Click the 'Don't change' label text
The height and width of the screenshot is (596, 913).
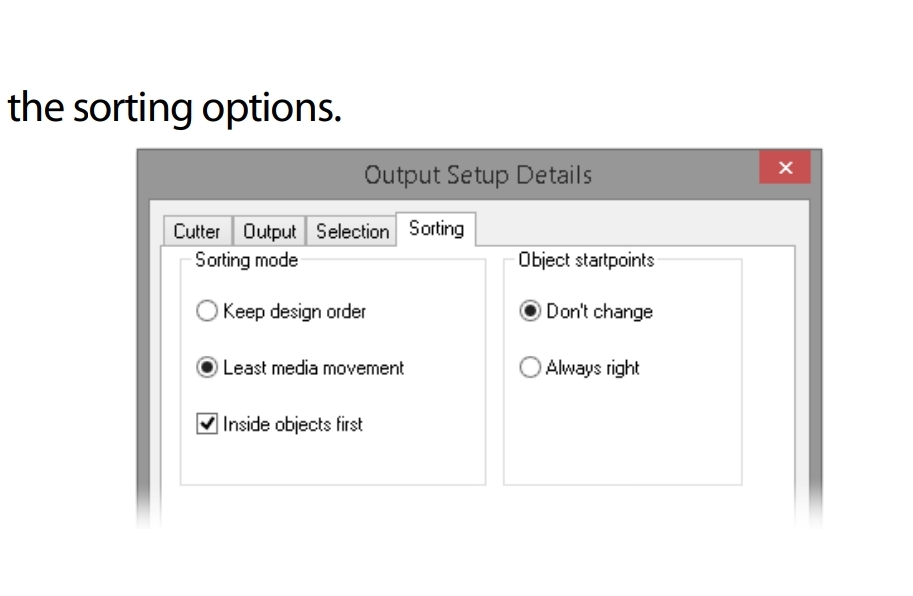click(600, 311)
